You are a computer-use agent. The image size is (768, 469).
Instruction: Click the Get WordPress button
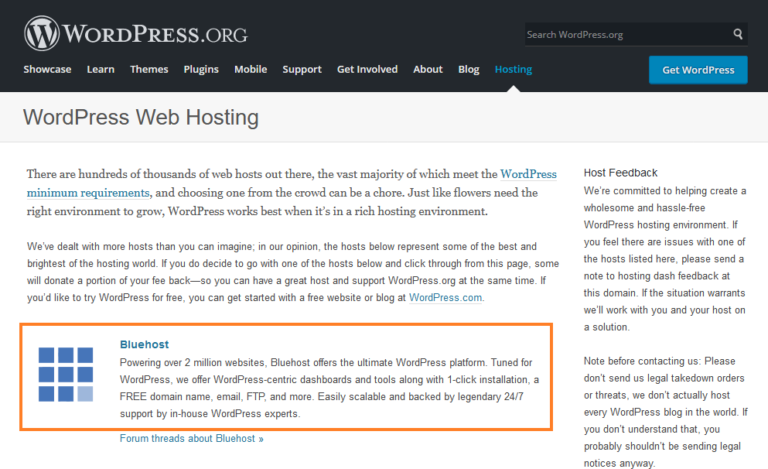click(x=698, y=70)
